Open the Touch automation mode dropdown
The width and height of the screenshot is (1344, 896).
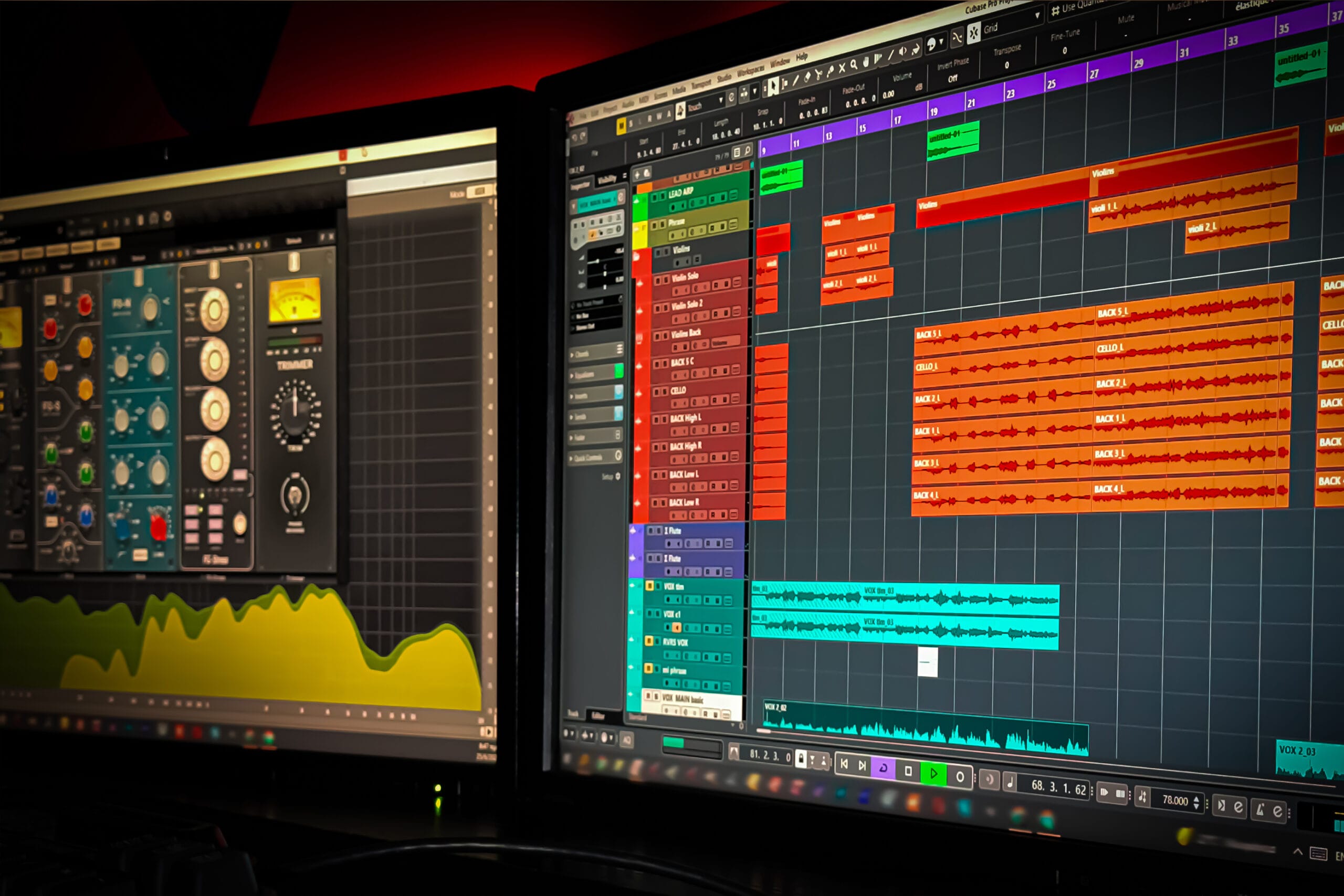pos(705,105)
